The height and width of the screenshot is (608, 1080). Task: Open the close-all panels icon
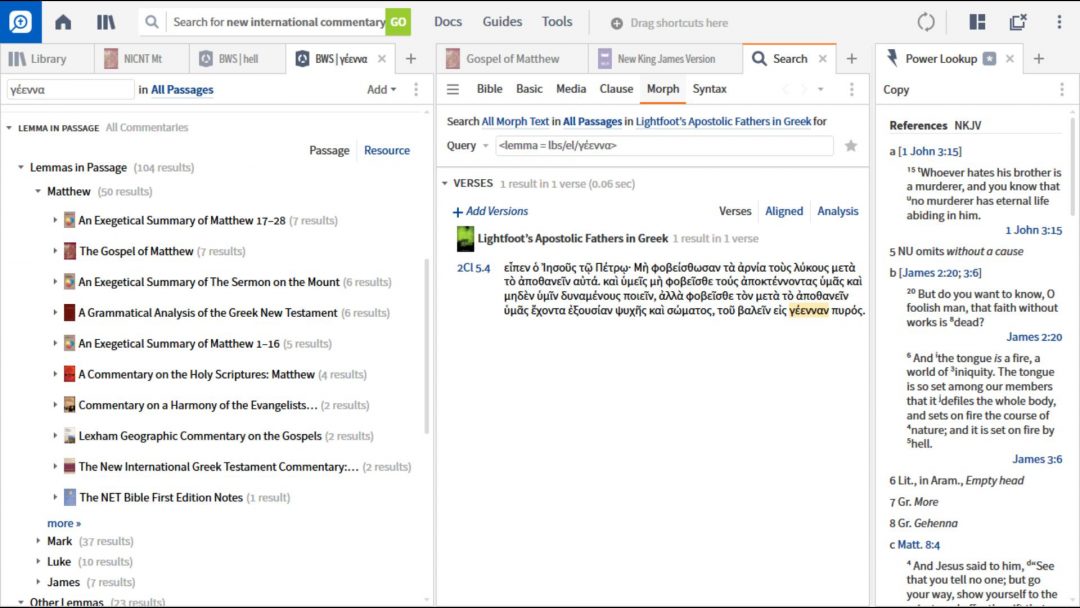1018,22
